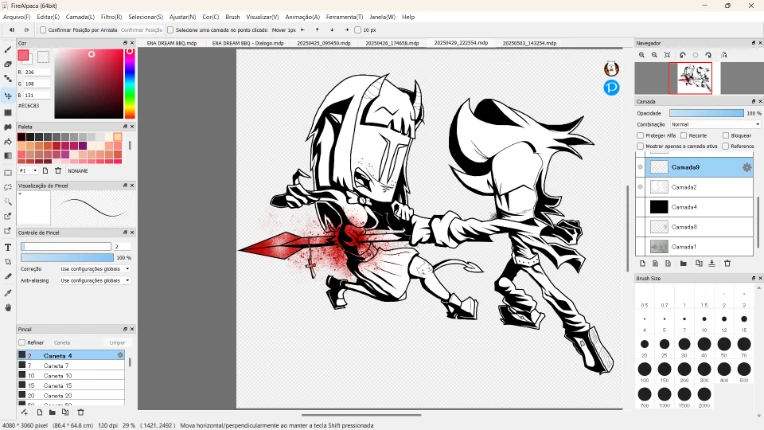Select the Fill rectangle tool
The width and height of the screenshot is (764, 430).
8,112
